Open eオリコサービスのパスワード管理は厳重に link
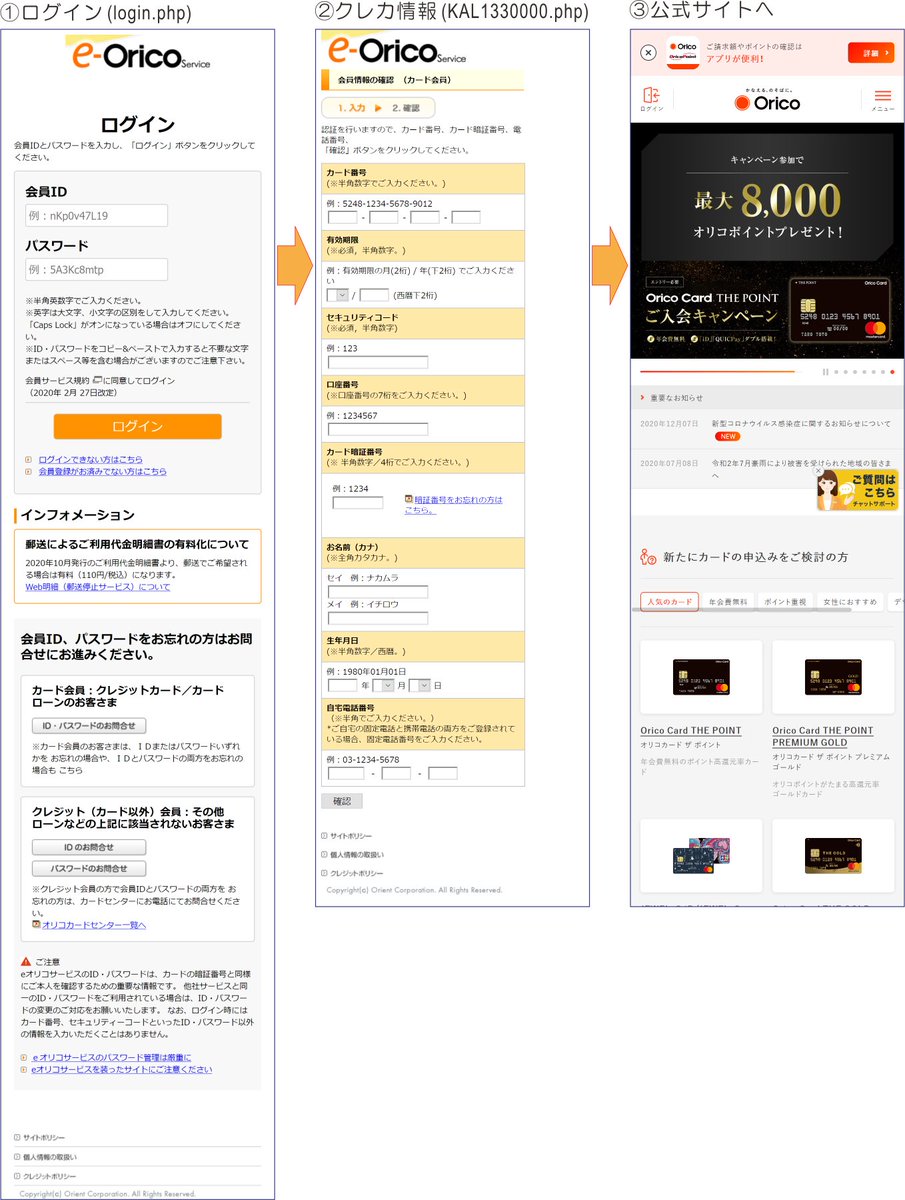Screen dimensions: 905x1200 click(x=111, y=1057)
